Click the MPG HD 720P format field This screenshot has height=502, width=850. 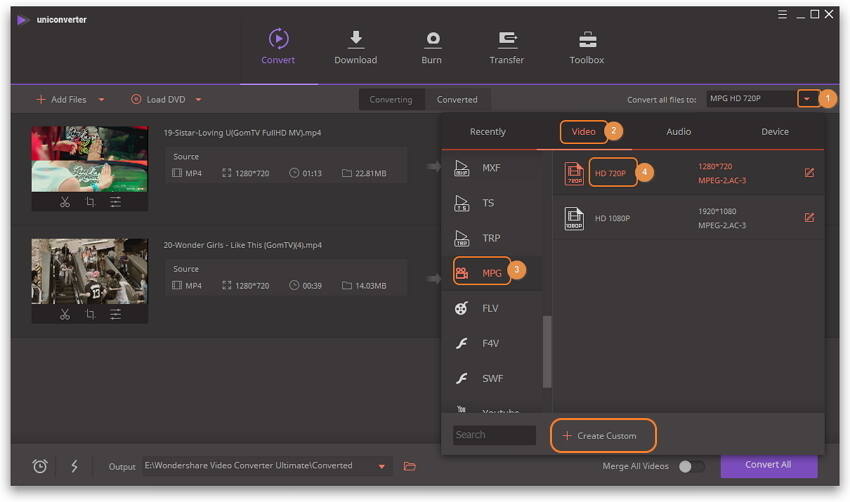pos(751,99)
